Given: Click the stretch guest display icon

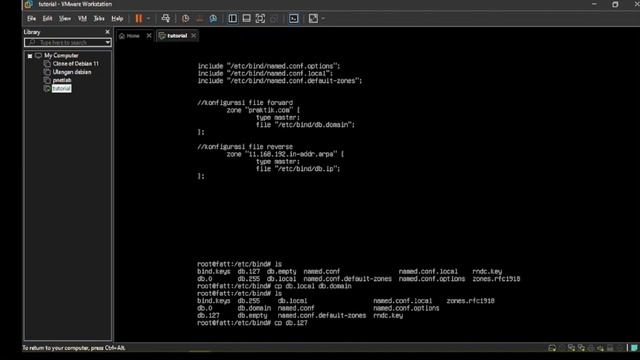Looking at the screenshot, I should 313,18.
